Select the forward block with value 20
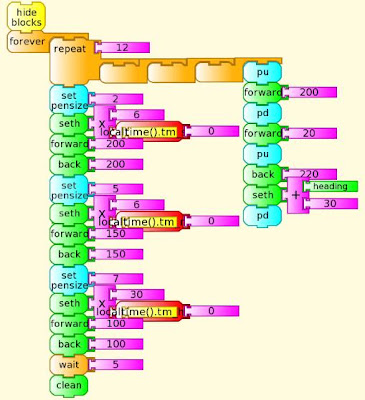 [x=263, y=134]
